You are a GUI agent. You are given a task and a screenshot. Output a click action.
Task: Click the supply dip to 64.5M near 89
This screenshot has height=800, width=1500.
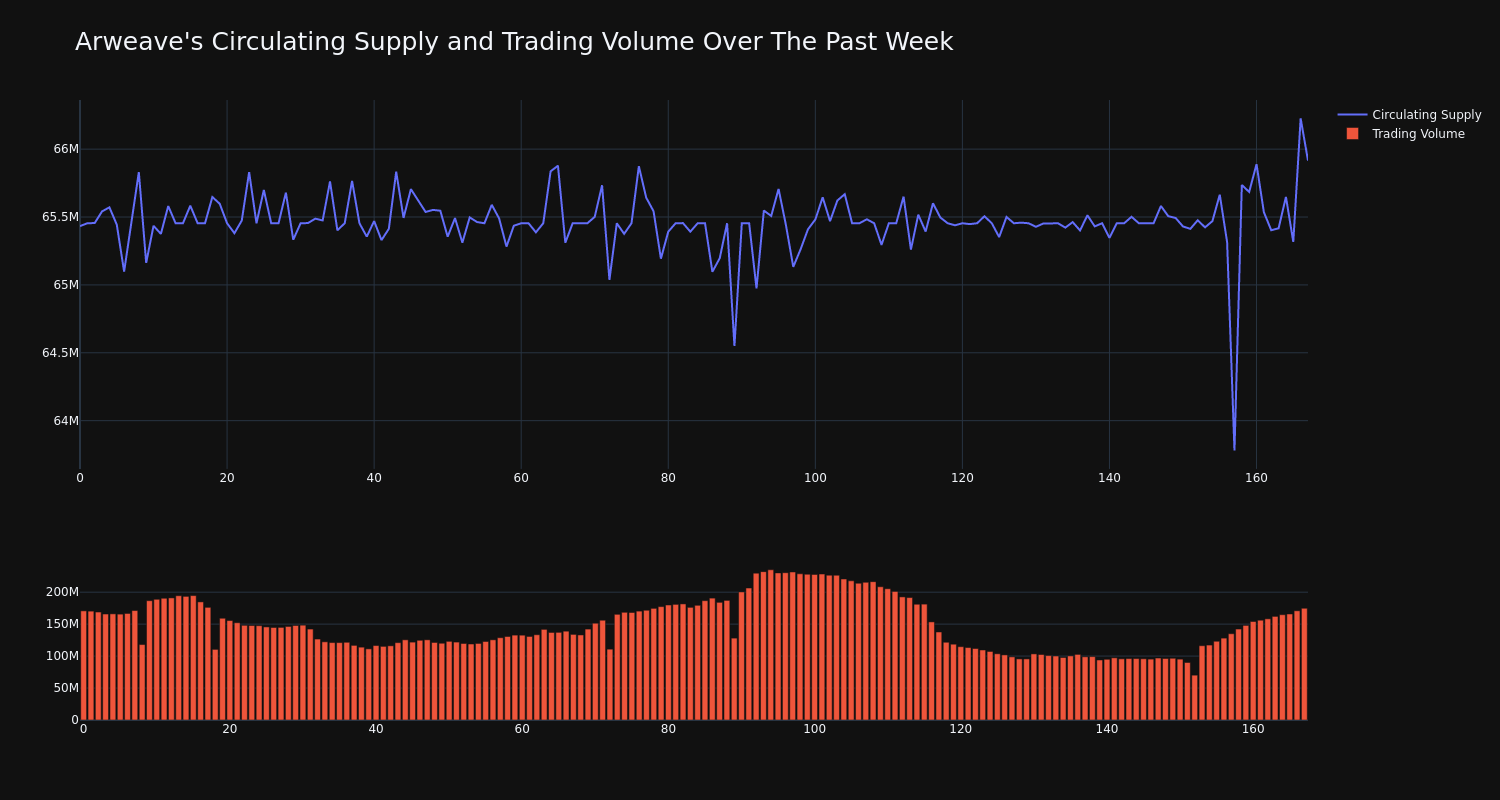point(734,345)
